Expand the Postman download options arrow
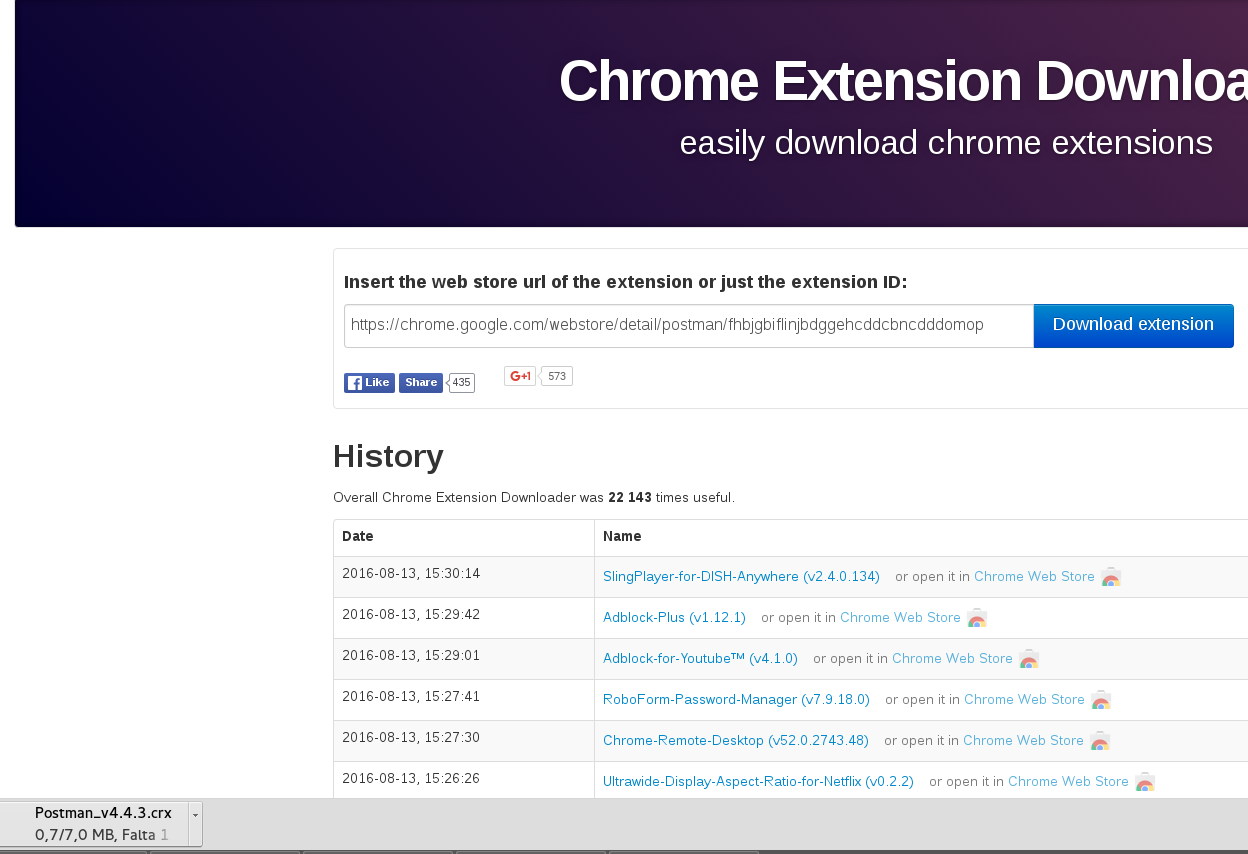The width and height of the screenshot is (1248, 854). (x=195, y=824)
